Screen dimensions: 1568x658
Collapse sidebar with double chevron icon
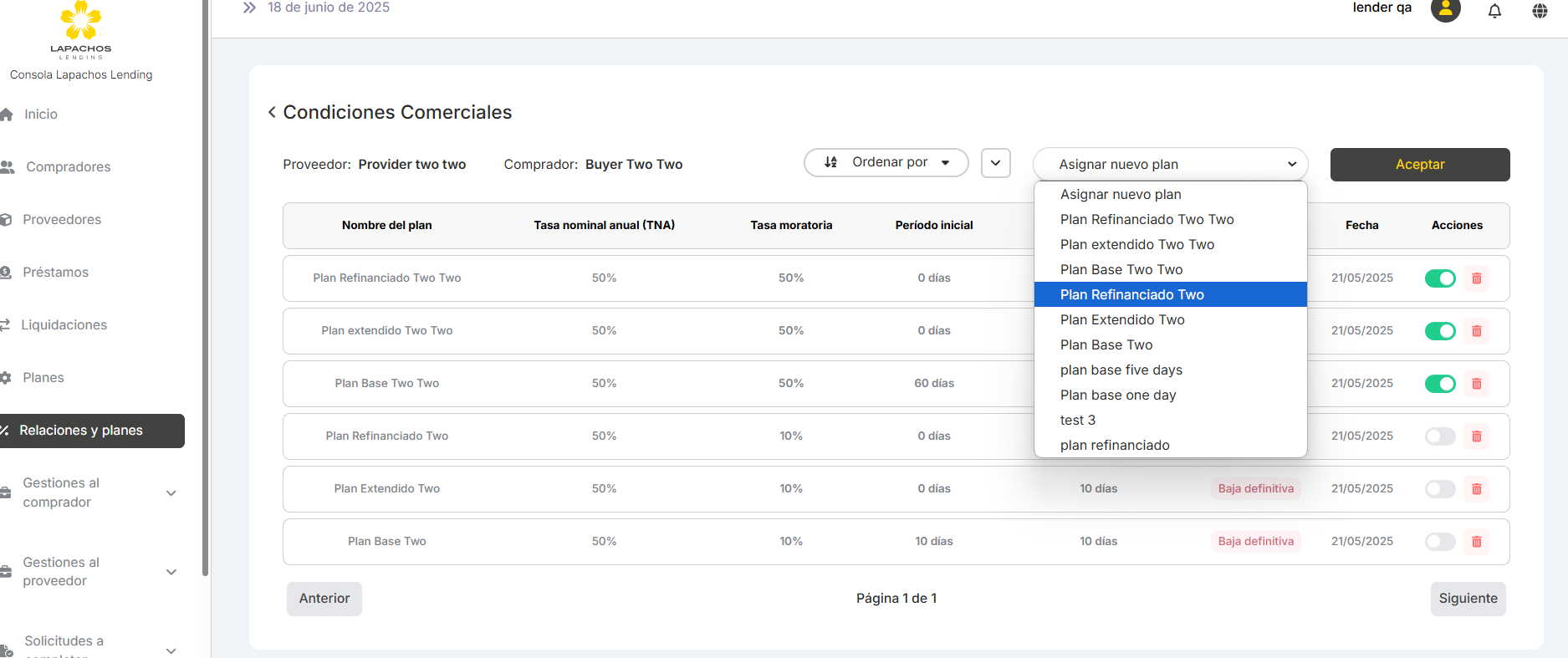248,8
